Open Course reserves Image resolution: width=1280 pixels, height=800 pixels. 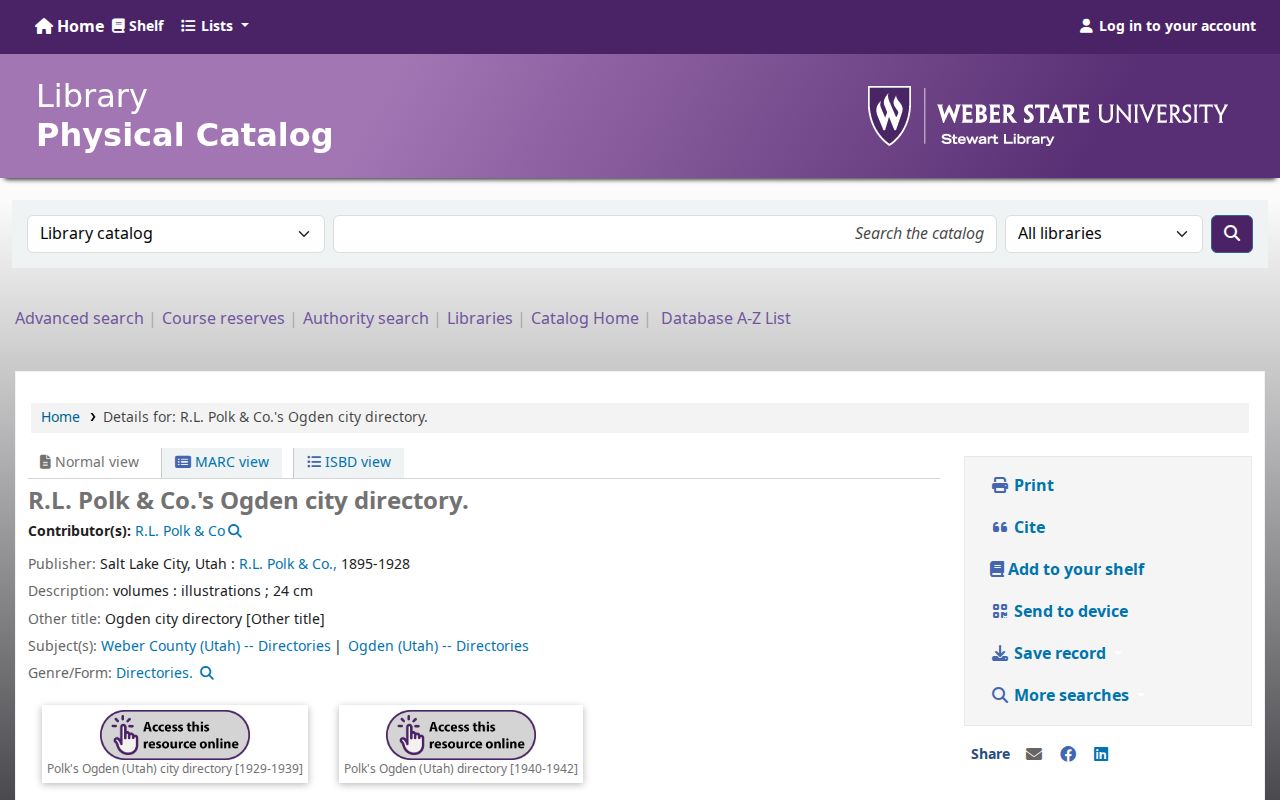click(223, 318)
